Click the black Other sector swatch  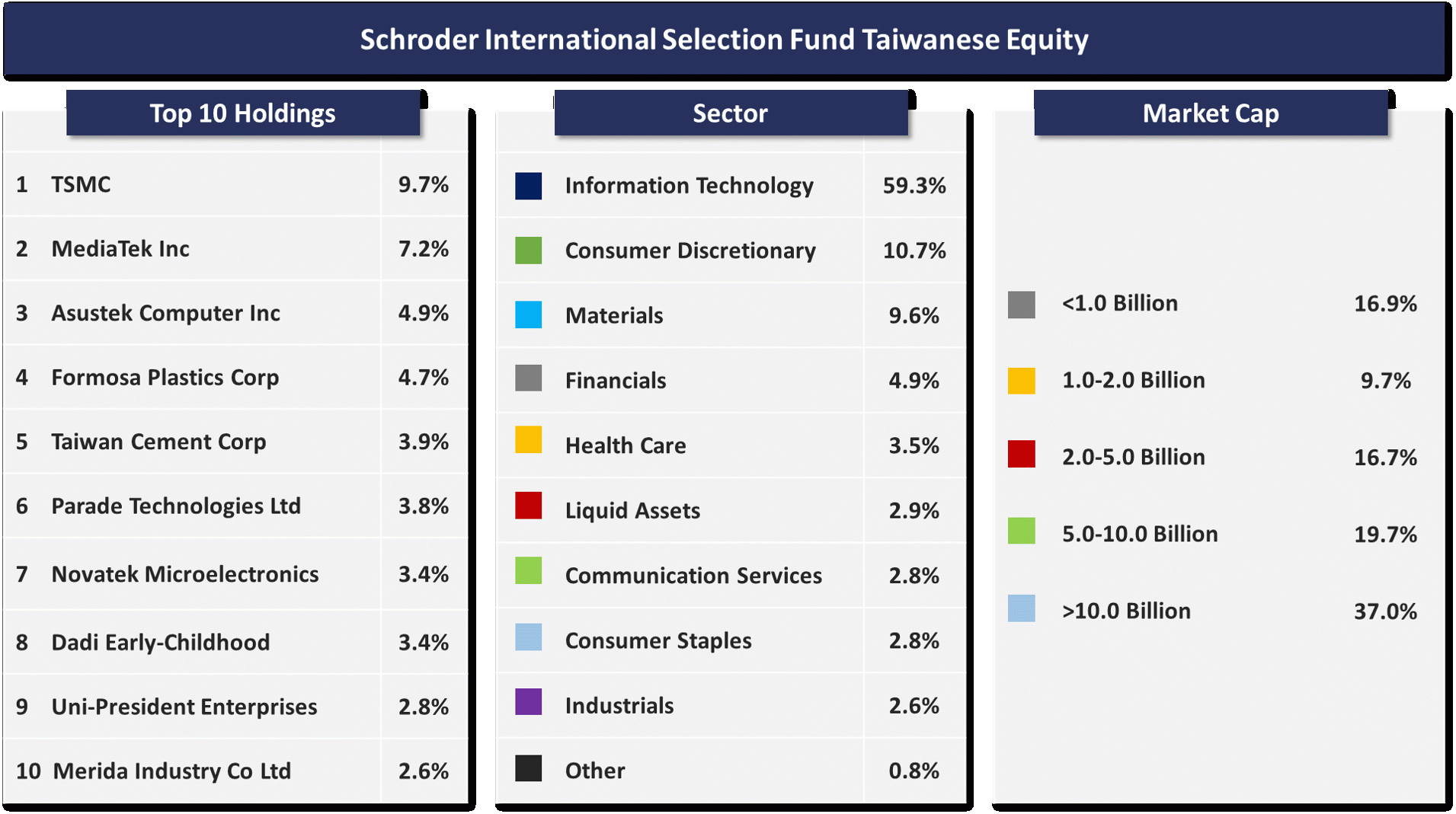click(528, 768)
